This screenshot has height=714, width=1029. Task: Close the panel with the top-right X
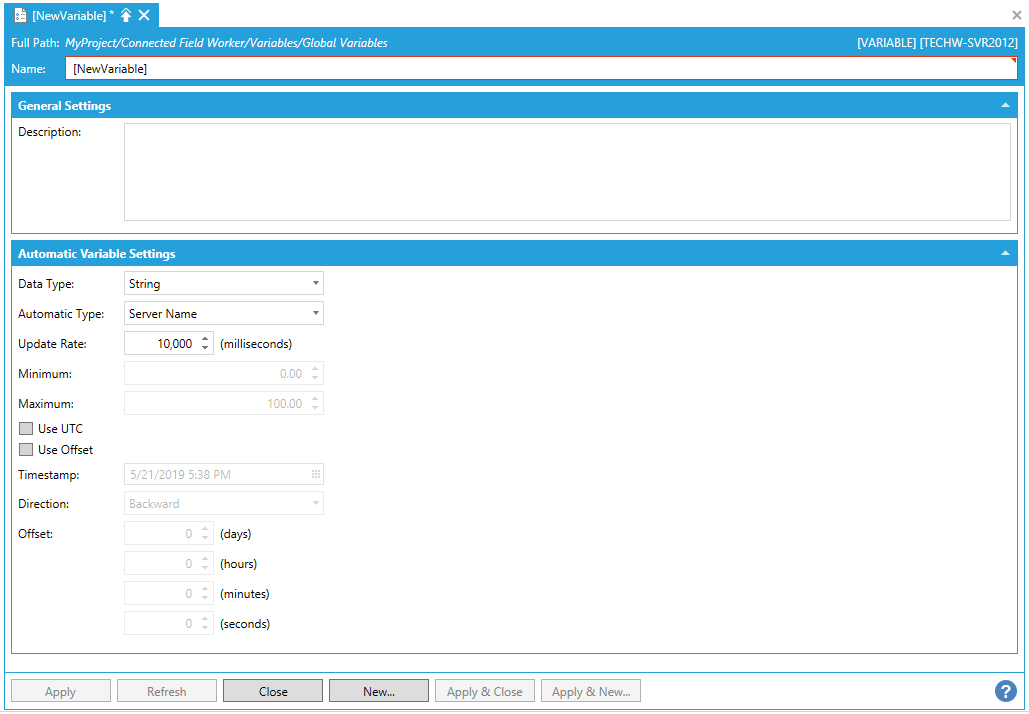1017,15
